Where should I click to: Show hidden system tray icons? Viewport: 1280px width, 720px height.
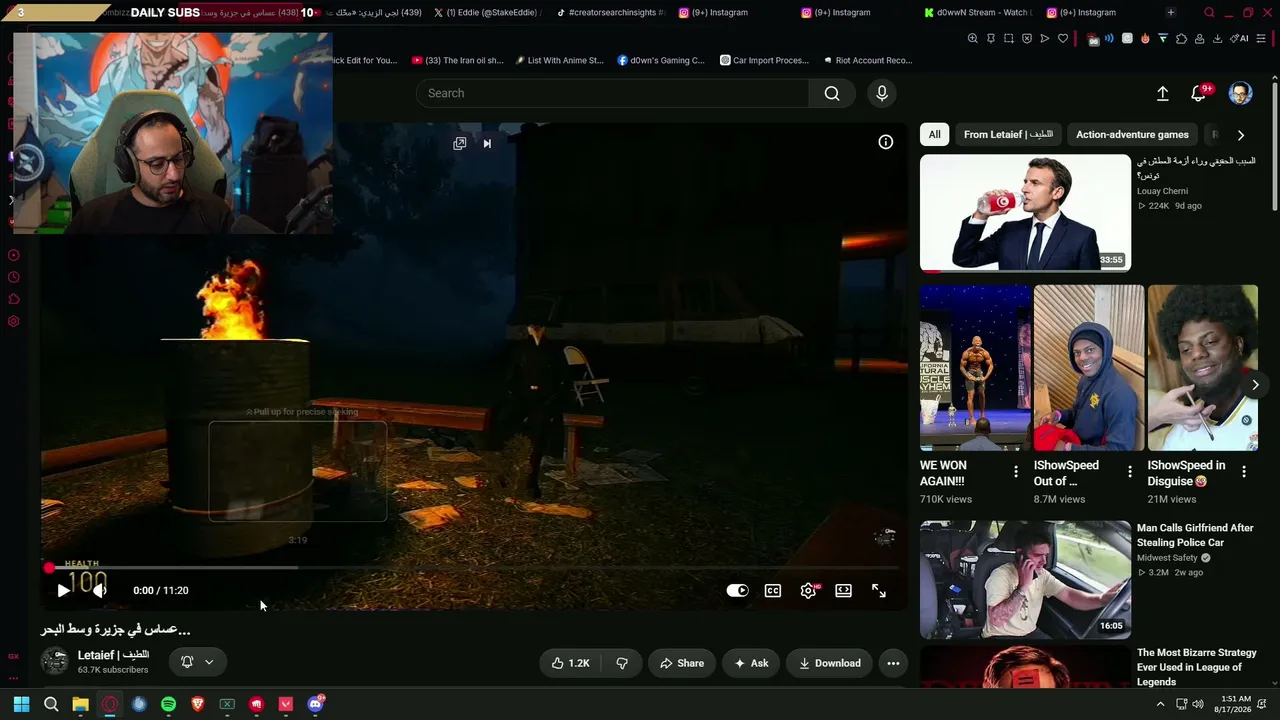(x=1160, y=704)
